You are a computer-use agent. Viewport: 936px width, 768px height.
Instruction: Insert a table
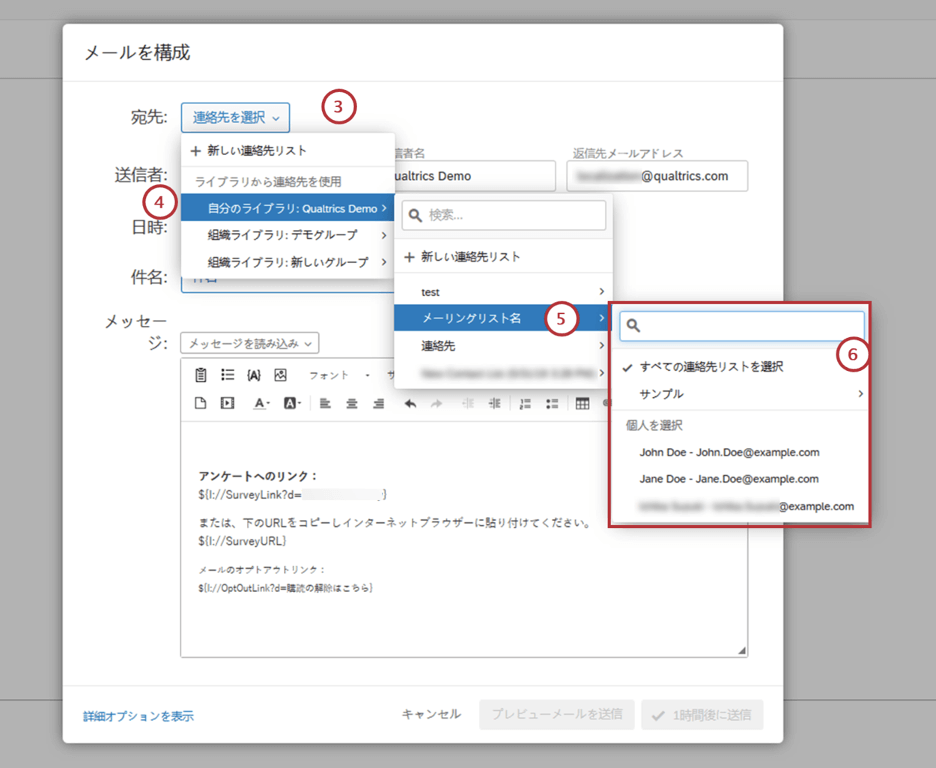[x=583, y=404]
